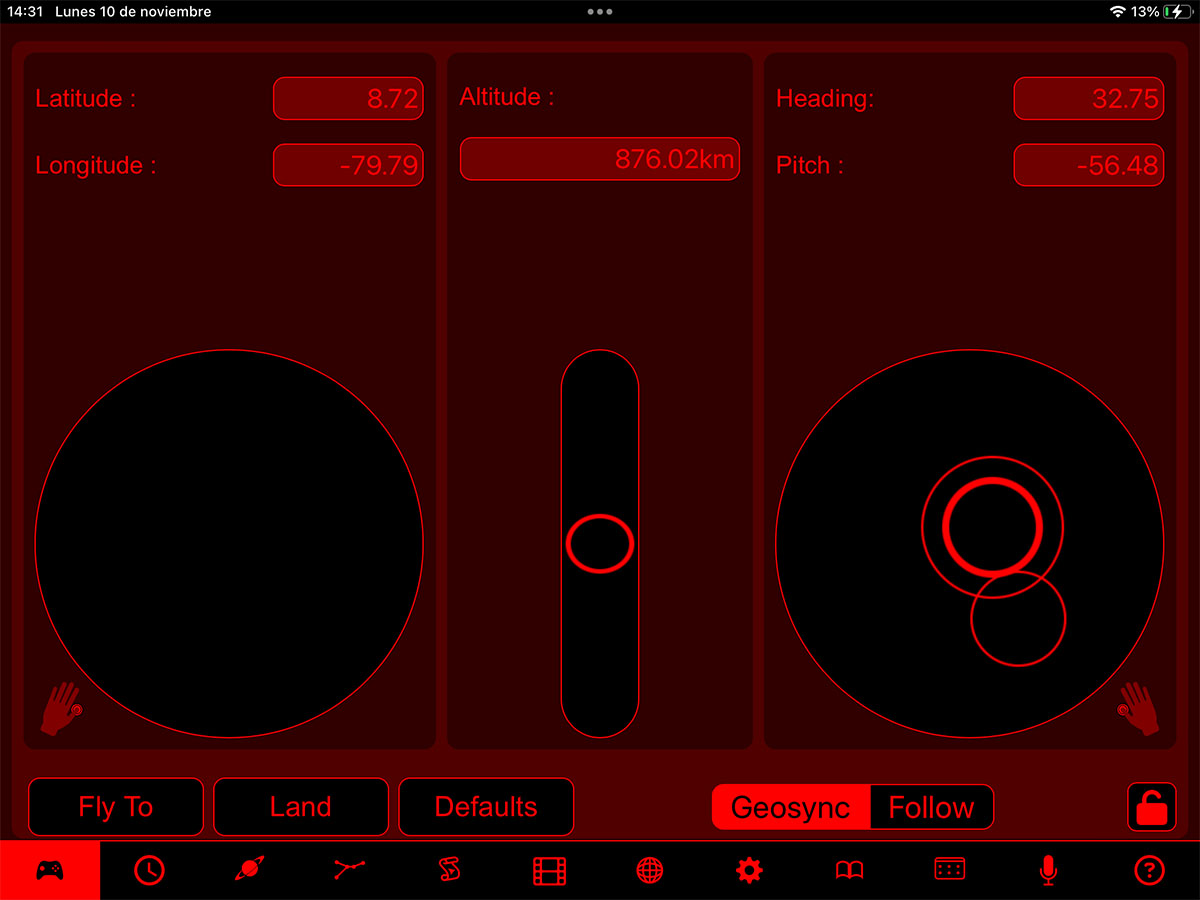Open the help question mark panel
The image size is (1200, 900).
[1148, 869]
